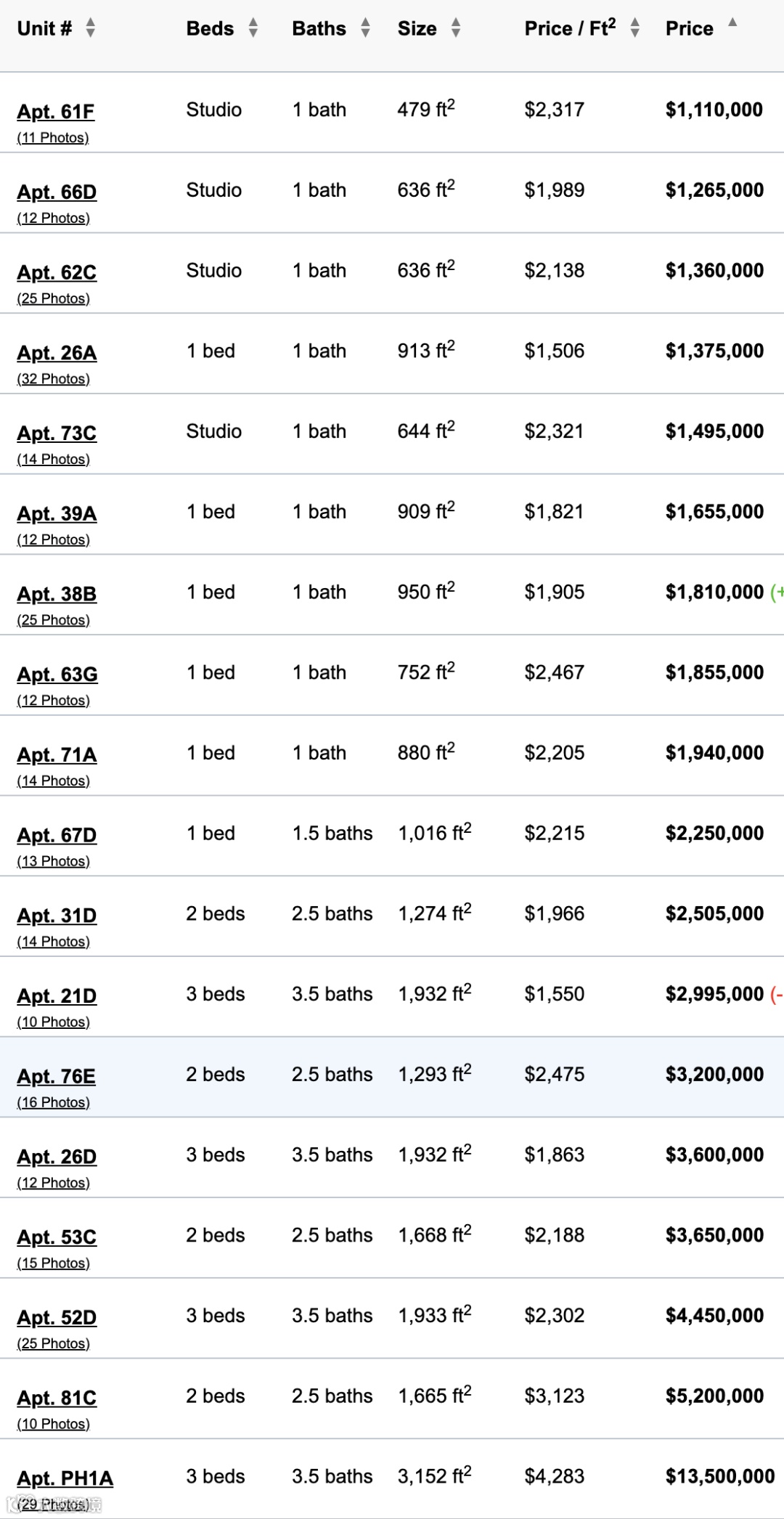The height and width of the screenshot is (1519, 784).
Task: Open the Apt. PH1A penthouse listing
Action: (x=65, y=1478)
